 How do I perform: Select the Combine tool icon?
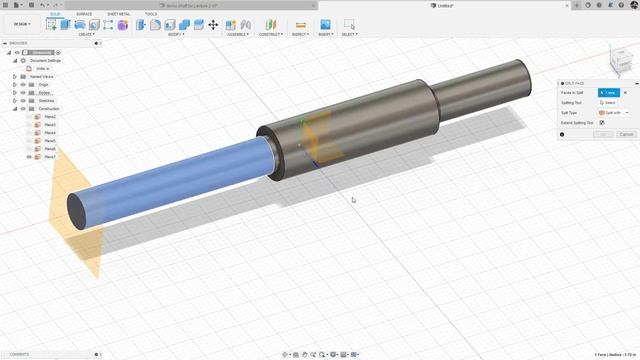pyautogui.click(x=184, y=25)
